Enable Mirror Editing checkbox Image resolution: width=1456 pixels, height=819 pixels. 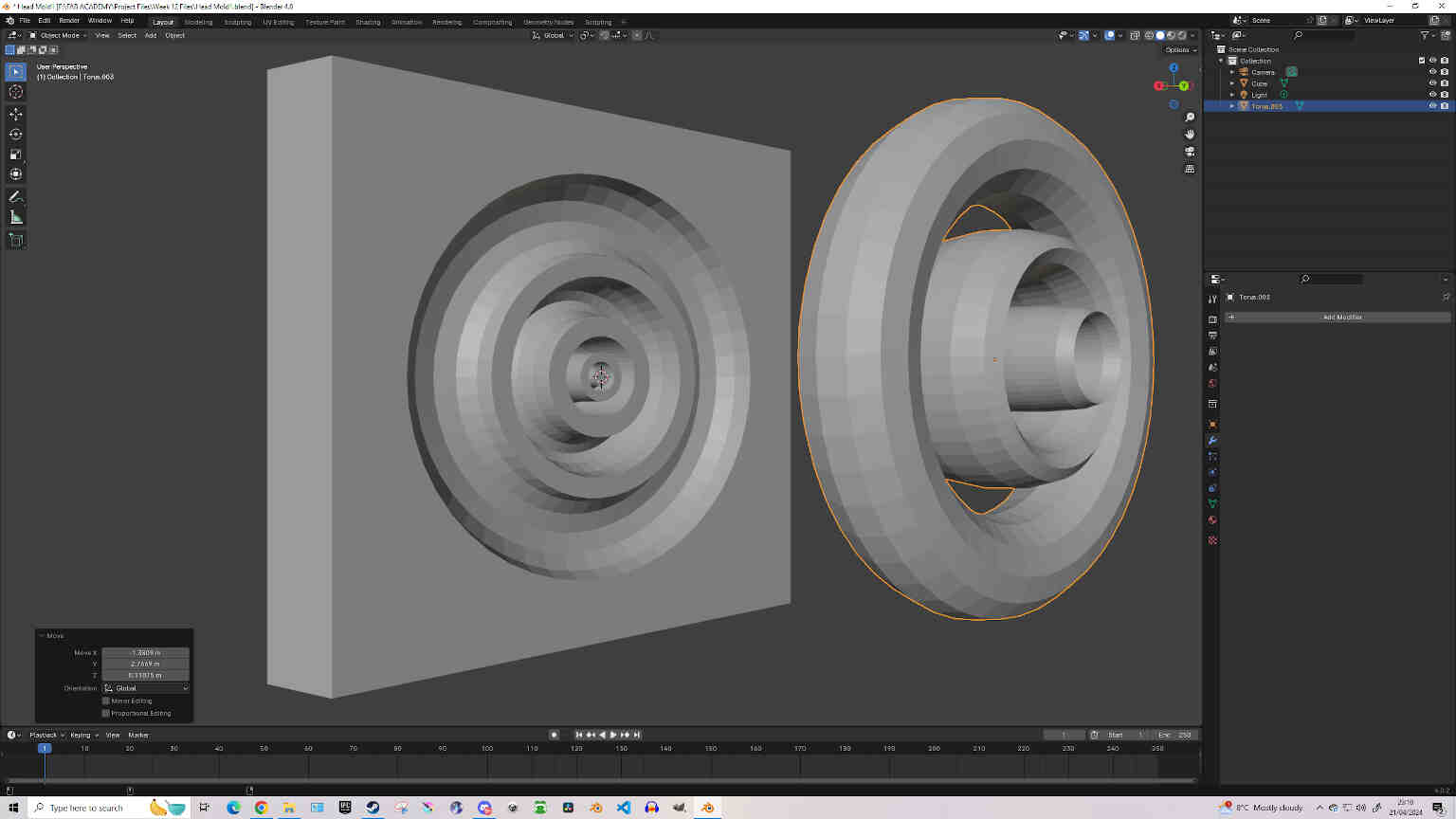click(x=106, y=701)
